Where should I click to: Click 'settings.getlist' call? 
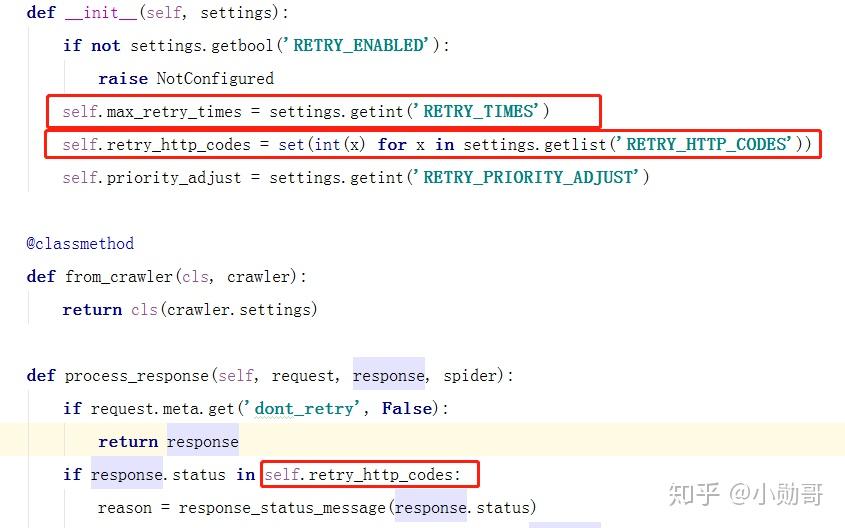pos(535,144)
